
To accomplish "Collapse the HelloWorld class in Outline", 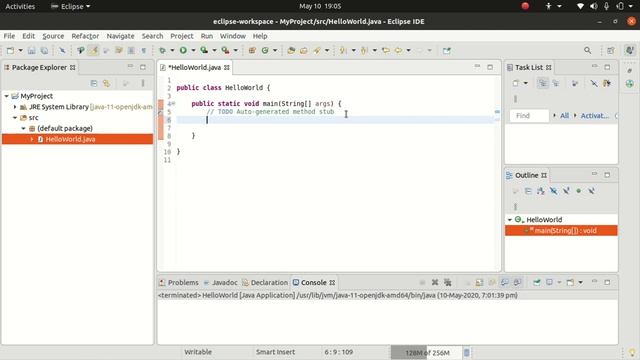I will [510, 220].
